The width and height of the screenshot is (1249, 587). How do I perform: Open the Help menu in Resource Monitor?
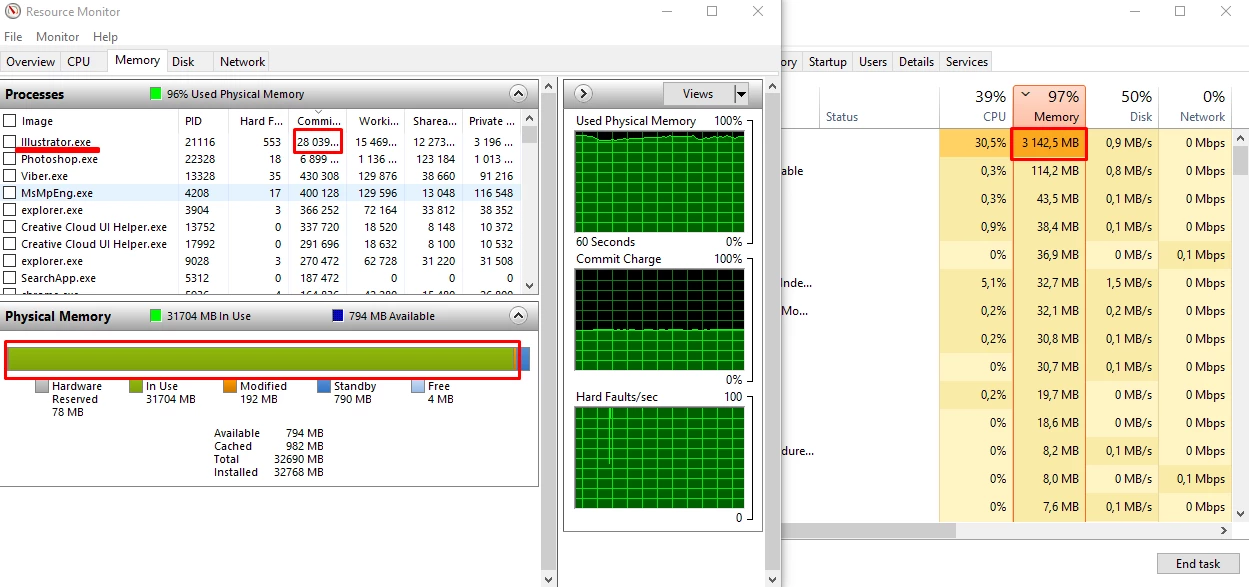pos(105,37)
